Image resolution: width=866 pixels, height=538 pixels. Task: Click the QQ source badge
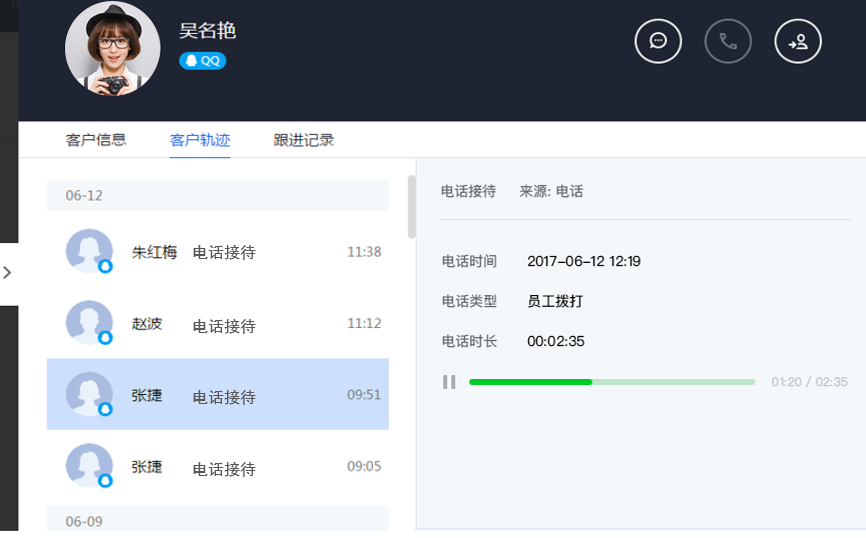(203, 61)
